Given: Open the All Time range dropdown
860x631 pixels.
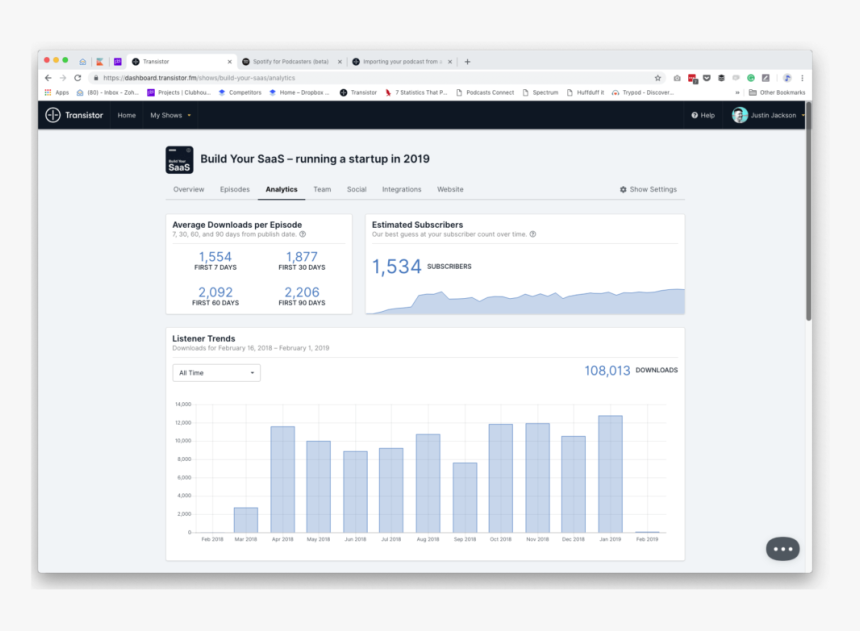Looking at the screenshot, I should [216, 373].
